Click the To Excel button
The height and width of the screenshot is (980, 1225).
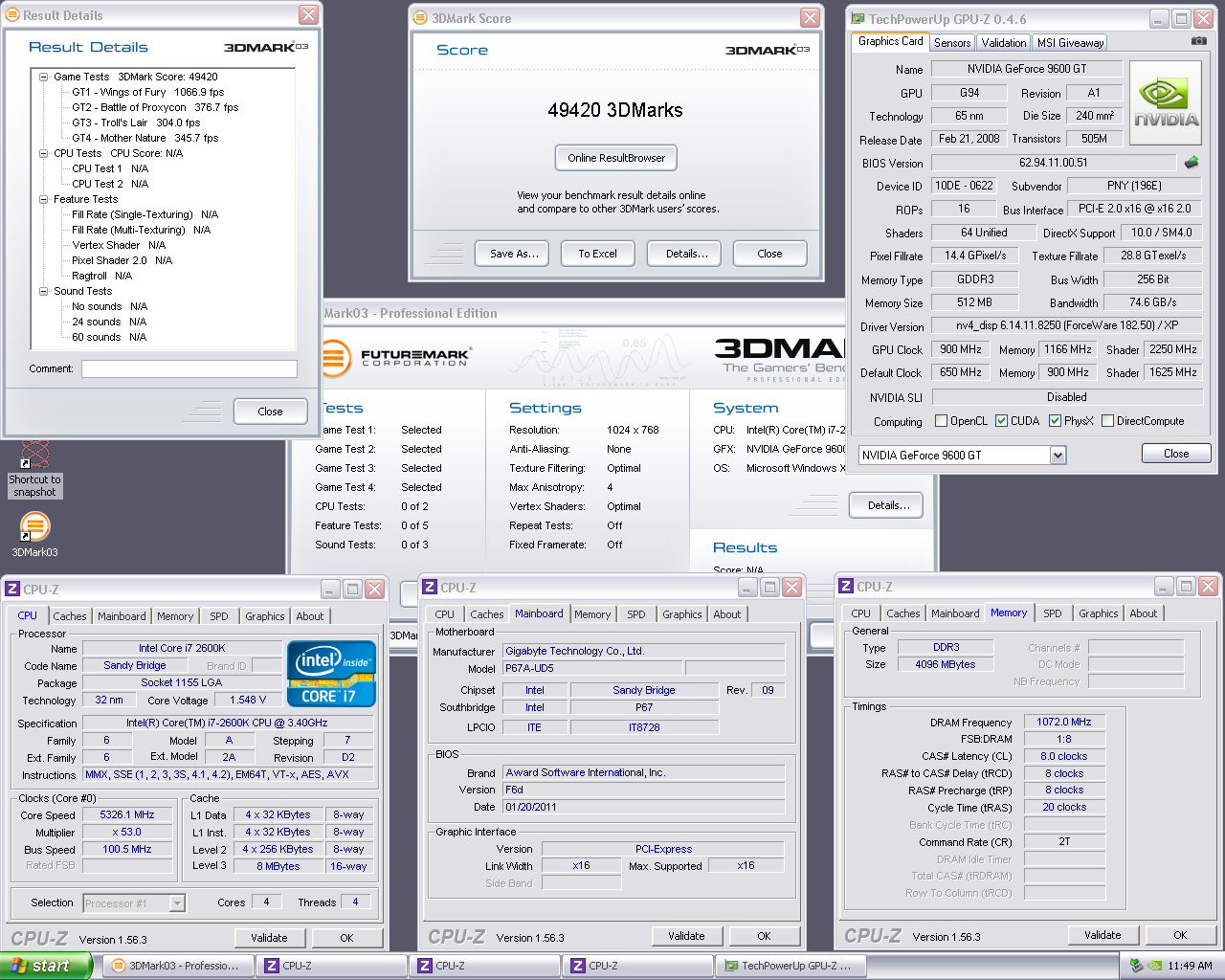[597, 254]
